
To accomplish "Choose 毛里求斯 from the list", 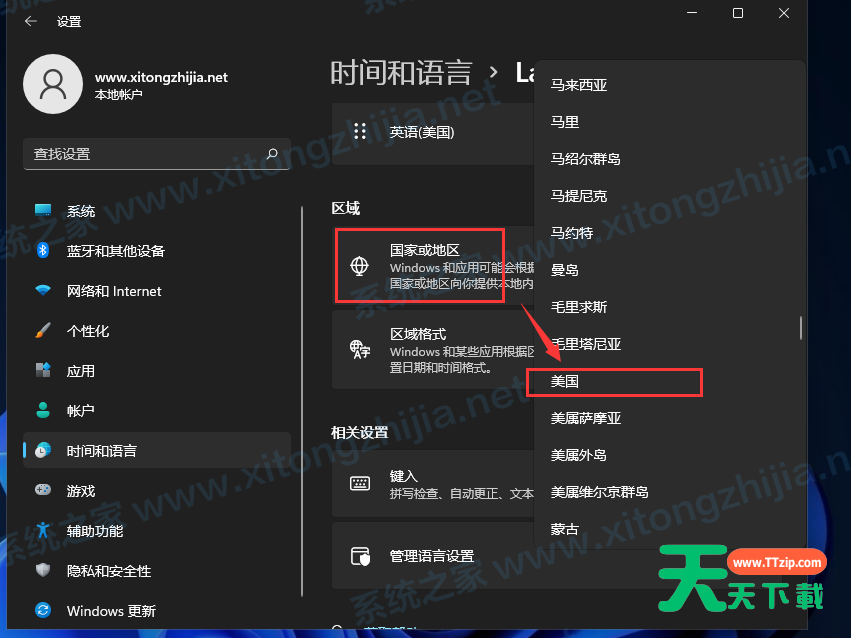I will (x=668, y=307).
